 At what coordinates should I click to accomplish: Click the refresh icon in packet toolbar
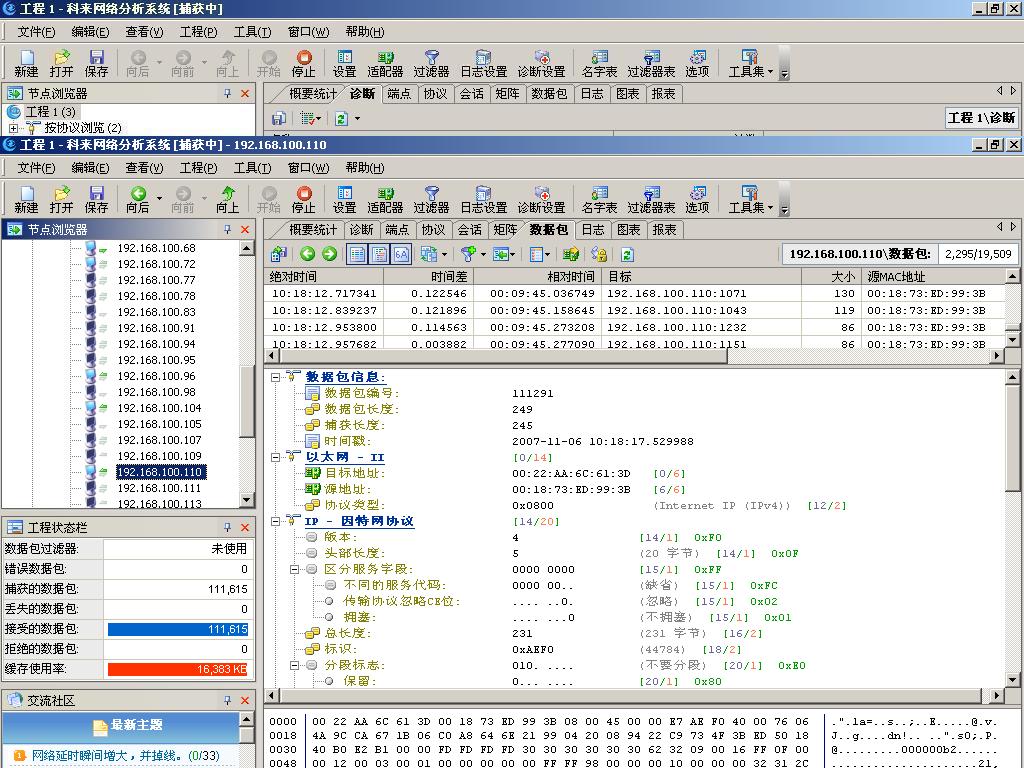point(627,254)
